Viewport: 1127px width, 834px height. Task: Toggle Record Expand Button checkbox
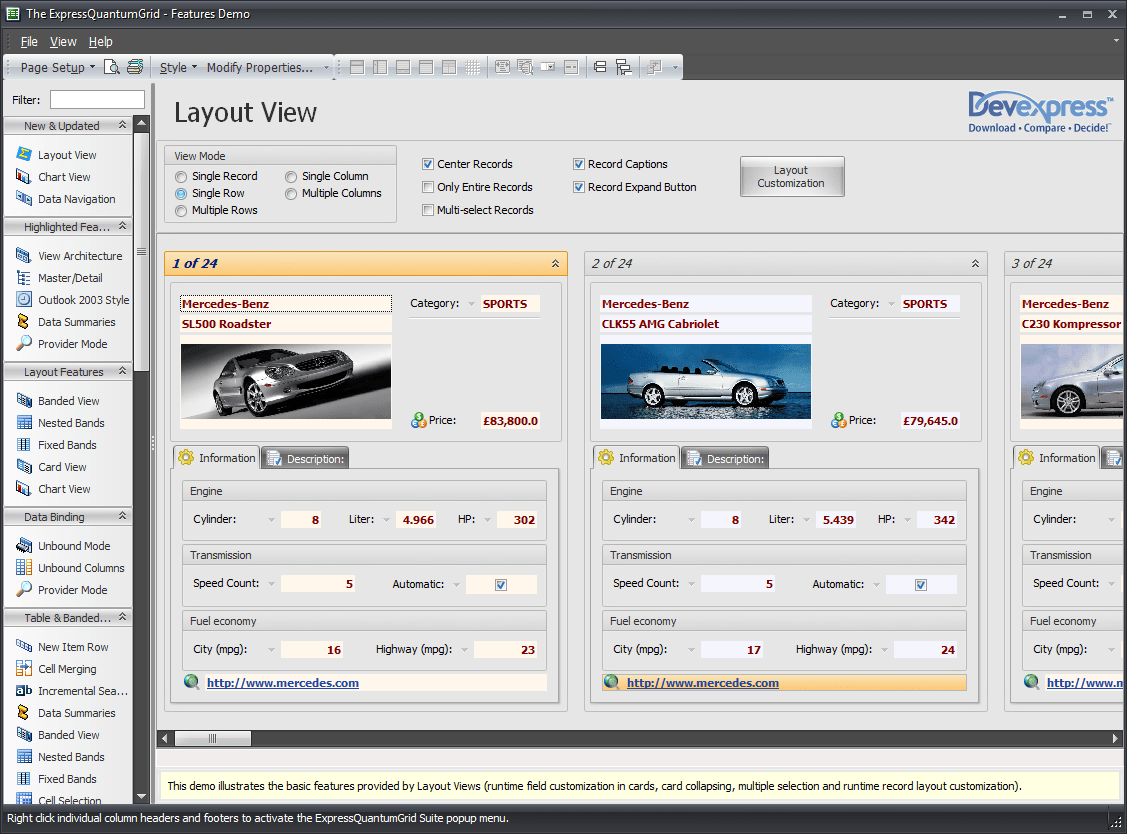point(579,187)
